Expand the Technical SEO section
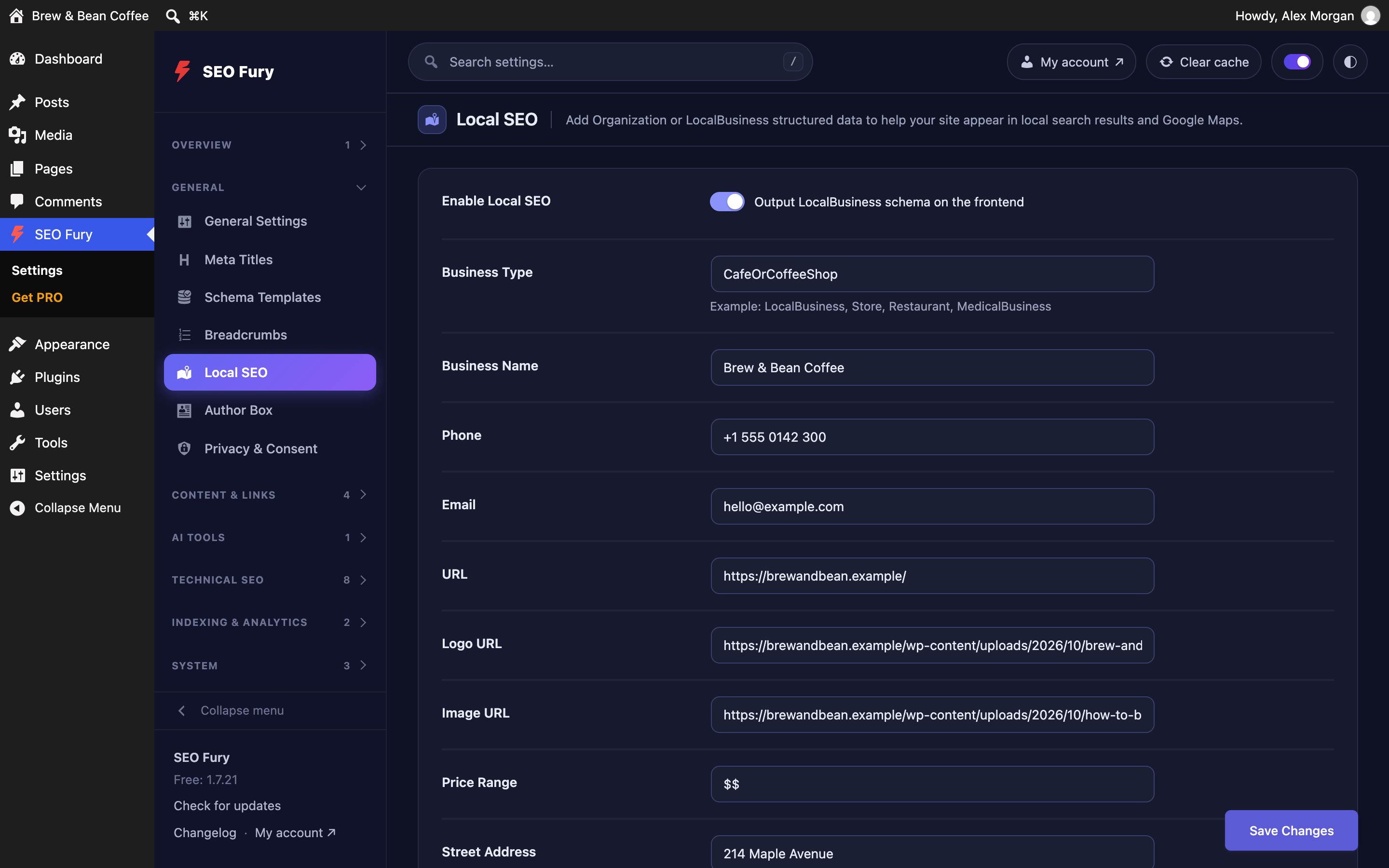Viewport: 1389px width, 868px height. (x=270, y=580)
